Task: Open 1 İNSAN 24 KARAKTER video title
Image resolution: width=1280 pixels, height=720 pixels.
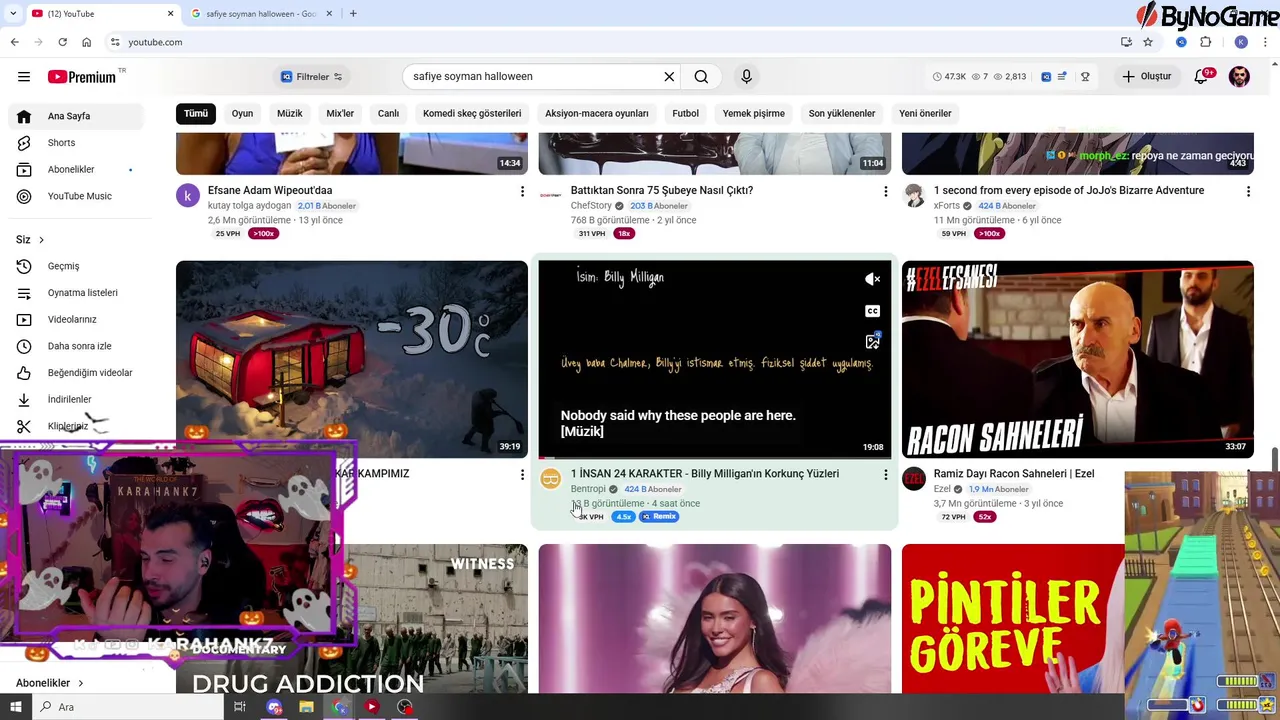Action: [705, 474]
